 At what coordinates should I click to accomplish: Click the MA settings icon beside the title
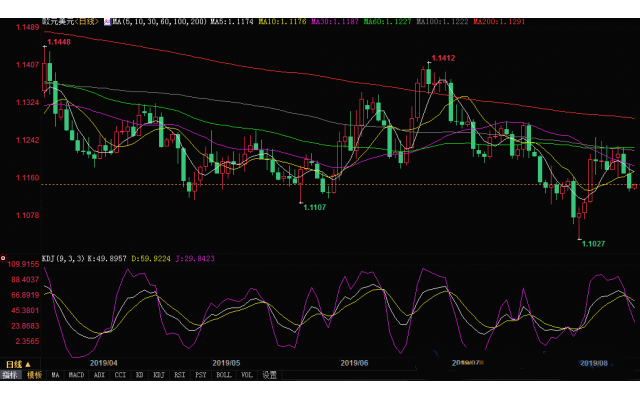pyautogui.click(x=107, y=20)
